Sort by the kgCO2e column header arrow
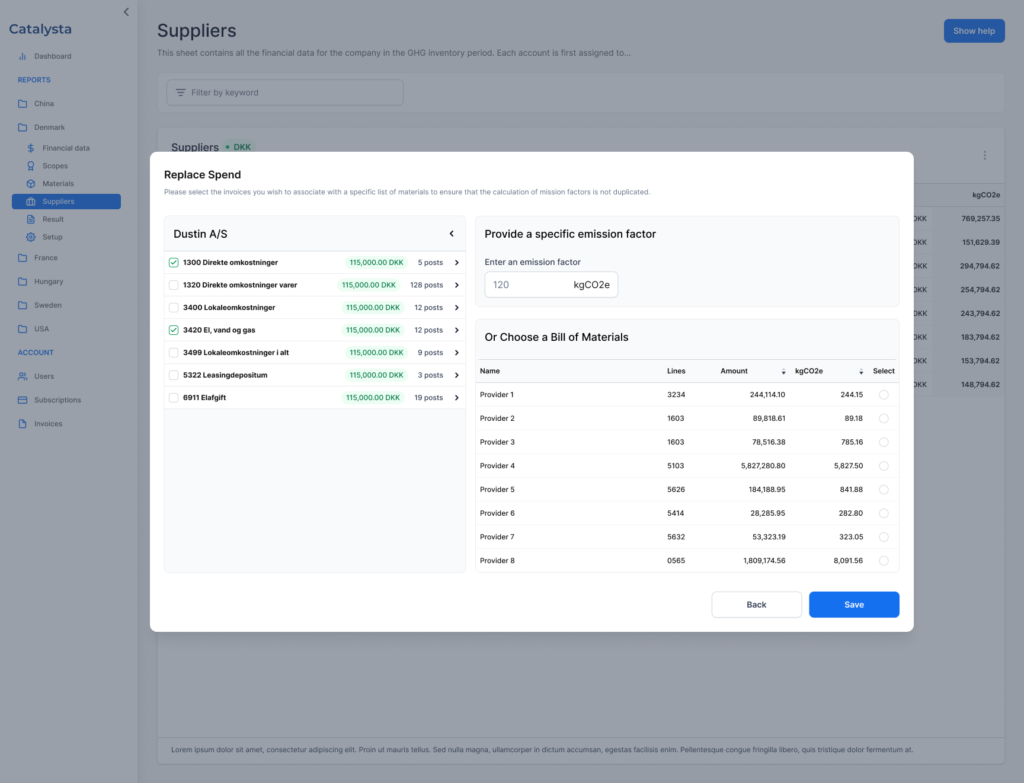Viewport: 1024px width, 783px height. pyautogui.click(x=860, y=371)
